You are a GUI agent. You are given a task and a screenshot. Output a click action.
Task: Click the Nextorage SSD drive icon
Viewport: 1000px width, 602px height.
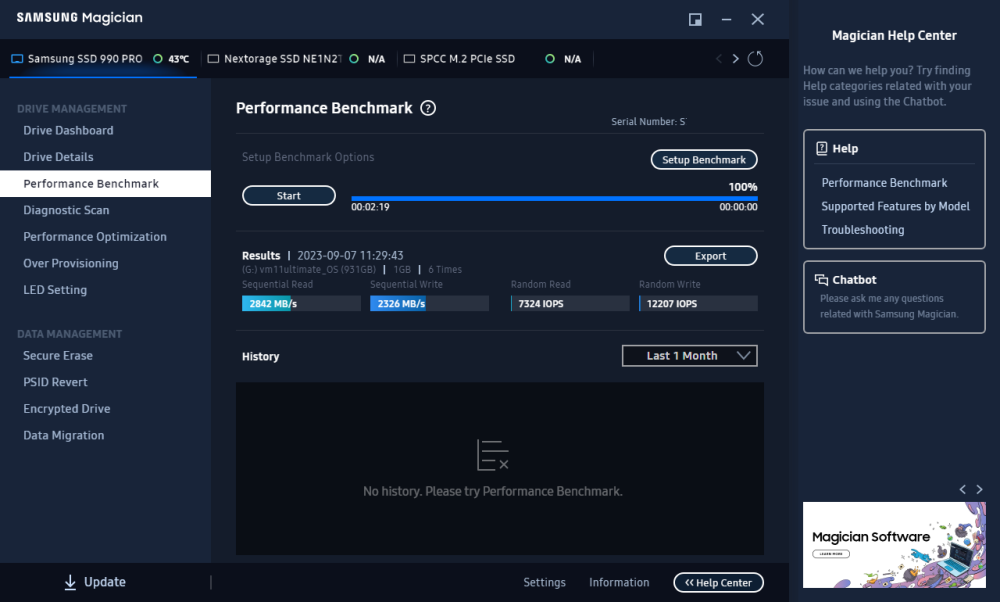click(214, 59)
